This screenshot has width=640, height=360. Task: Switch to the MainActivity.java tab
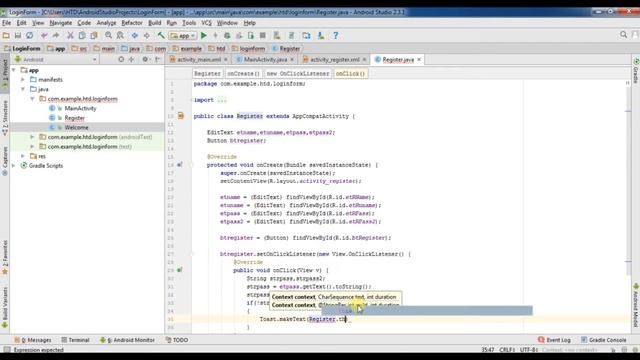(265, 60)
